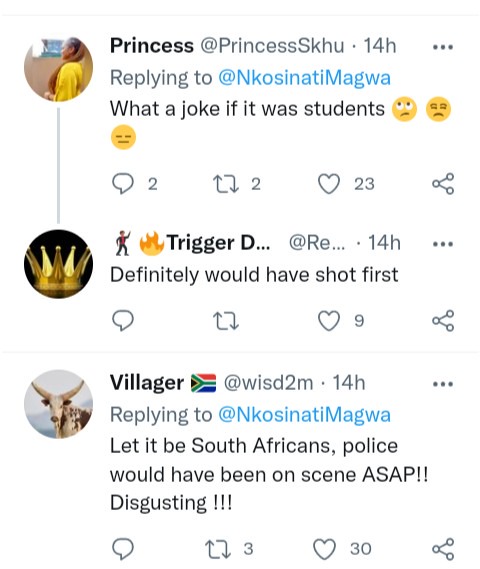Viewport: 480px width, 569px height.
Task: Reply to Villager's tweet about police
Action: coord(123,549)
